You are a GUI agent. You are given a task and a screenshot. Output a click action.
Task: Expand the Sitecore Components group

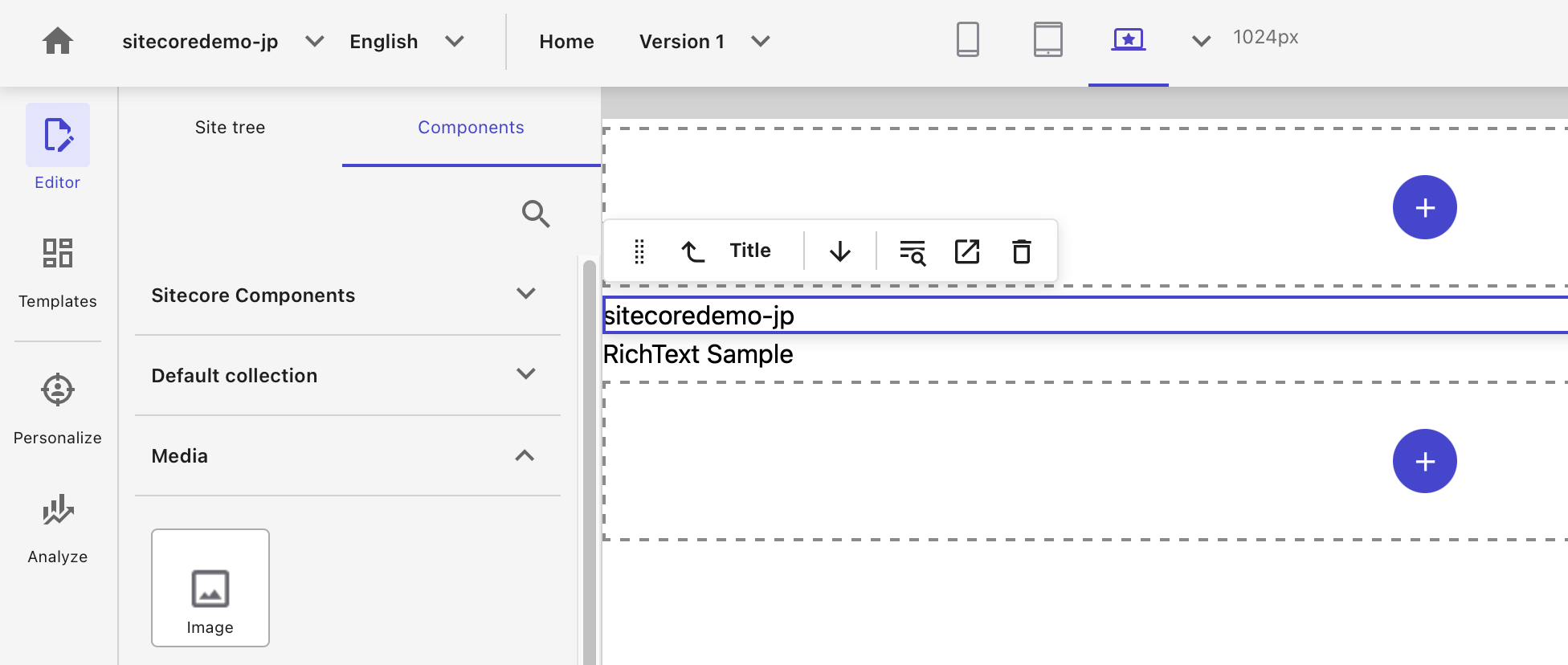pos(348,295)
